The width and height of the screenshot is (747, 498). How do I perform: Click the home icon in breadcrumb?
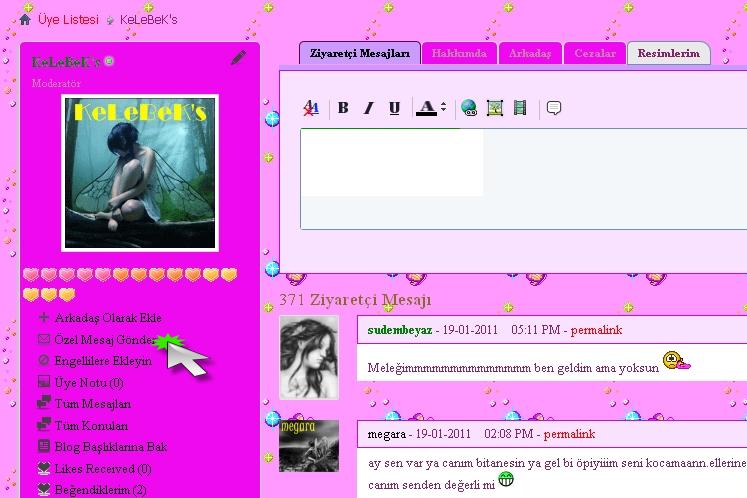coord(25,19)
